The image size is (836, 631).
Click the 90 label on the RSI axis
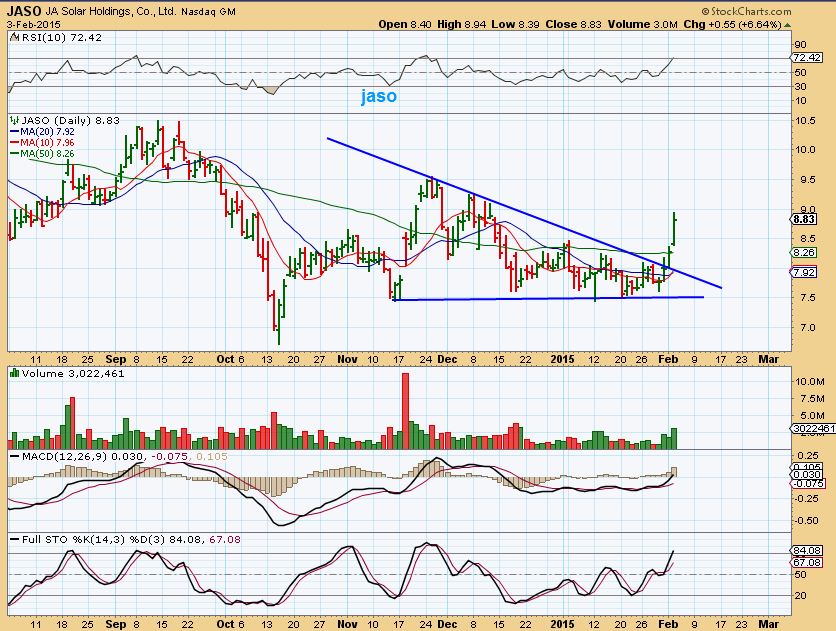tap(800, 45)
